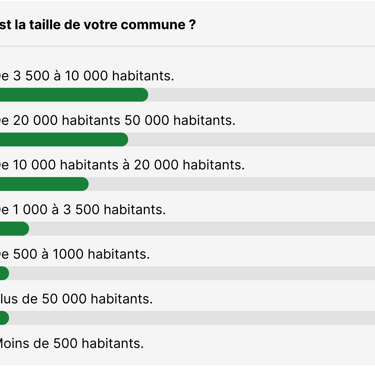375x366 pixels.
Task: Select the 'lus de 50 000 habitants' label
Action: [76, 299]
